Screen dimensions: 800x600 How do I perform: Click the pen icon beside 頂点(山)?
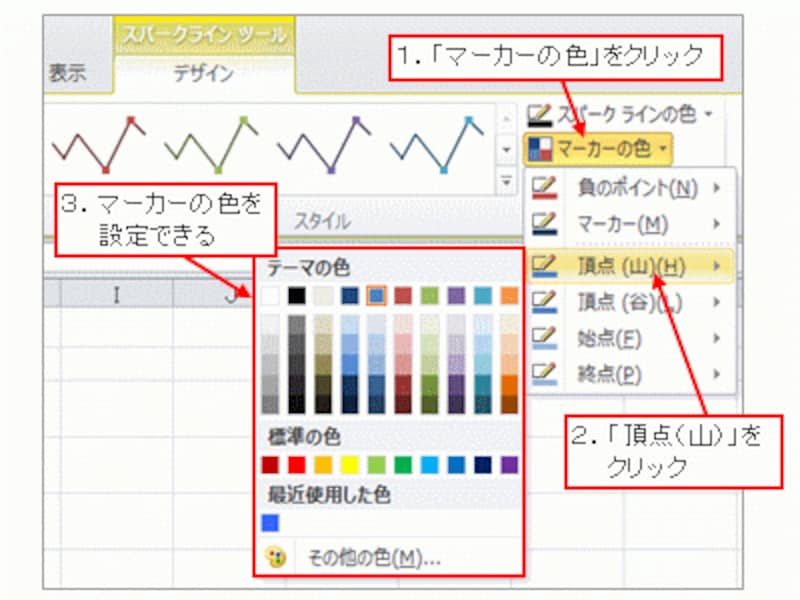(x=544, y=265)
